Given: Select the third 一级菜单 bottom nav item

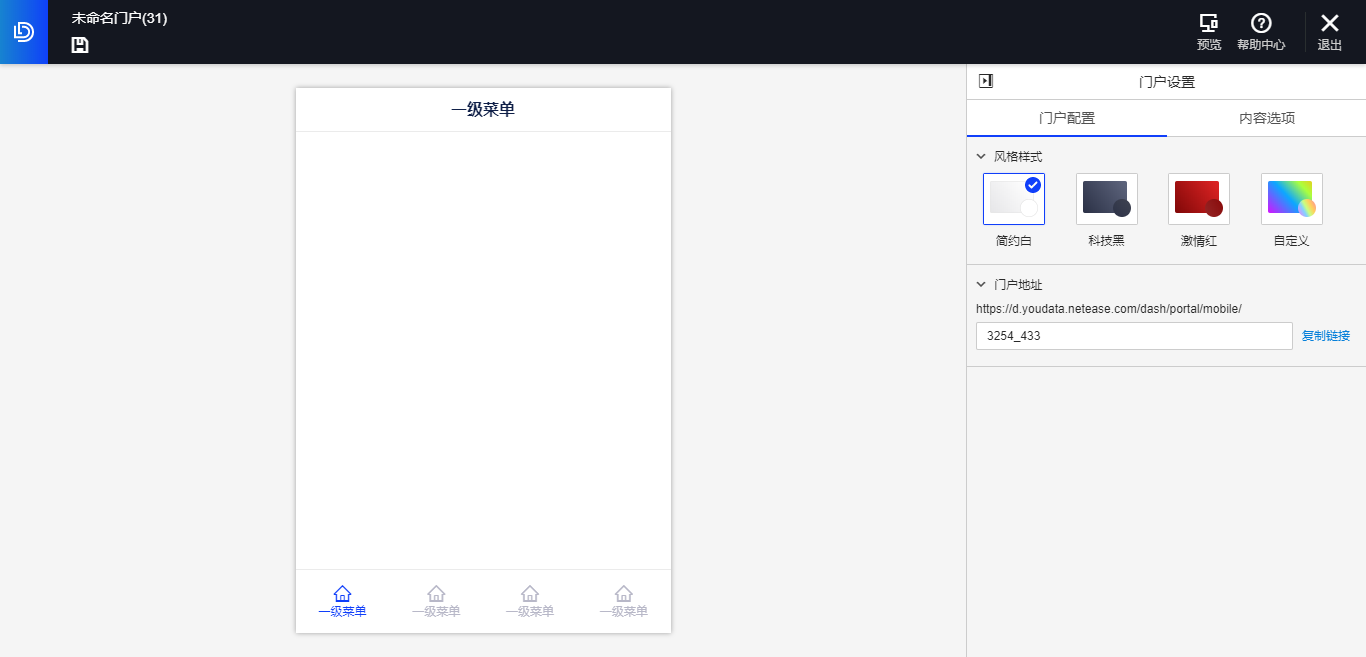Looking at the screenshot, I should [x=530, y=602].
